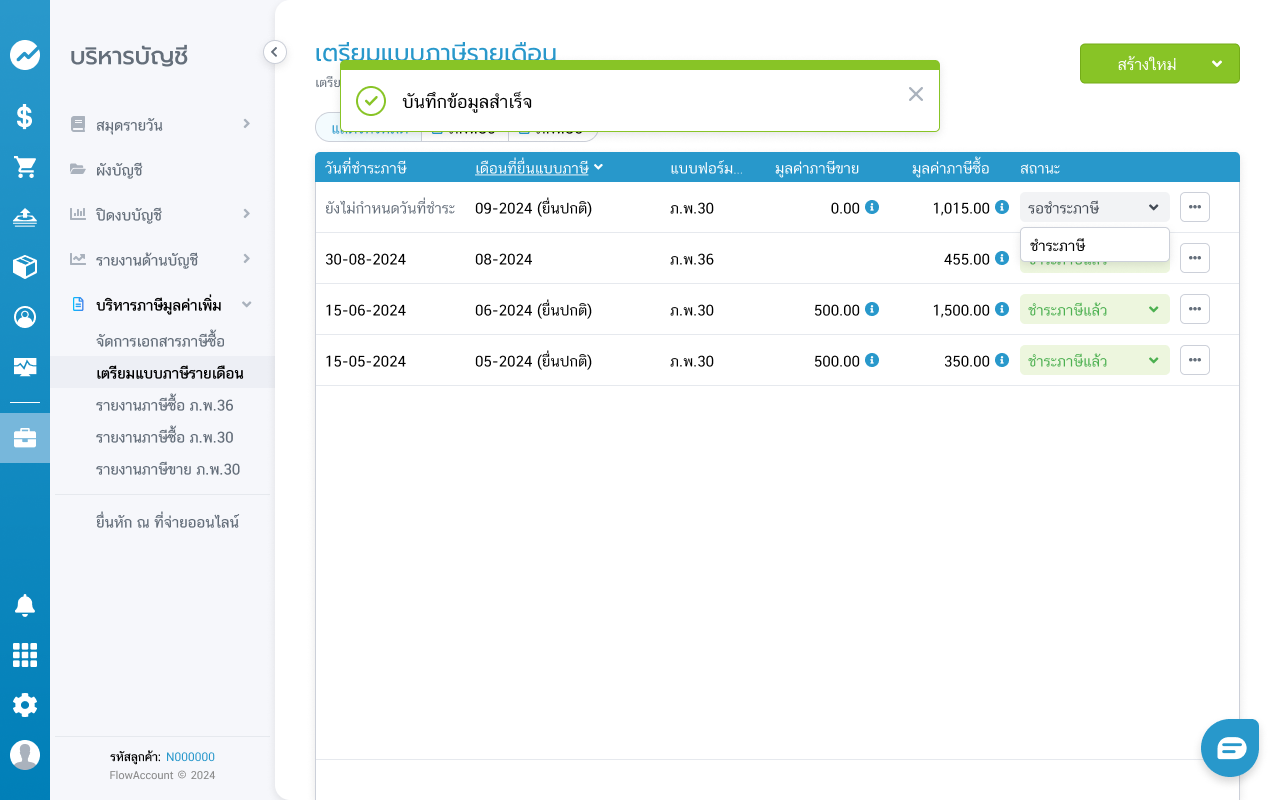This screenshot has width=1280, height=800.
Task: Click info icon beside 1,015.00 purchase tax
Action: click(1002, 207)
